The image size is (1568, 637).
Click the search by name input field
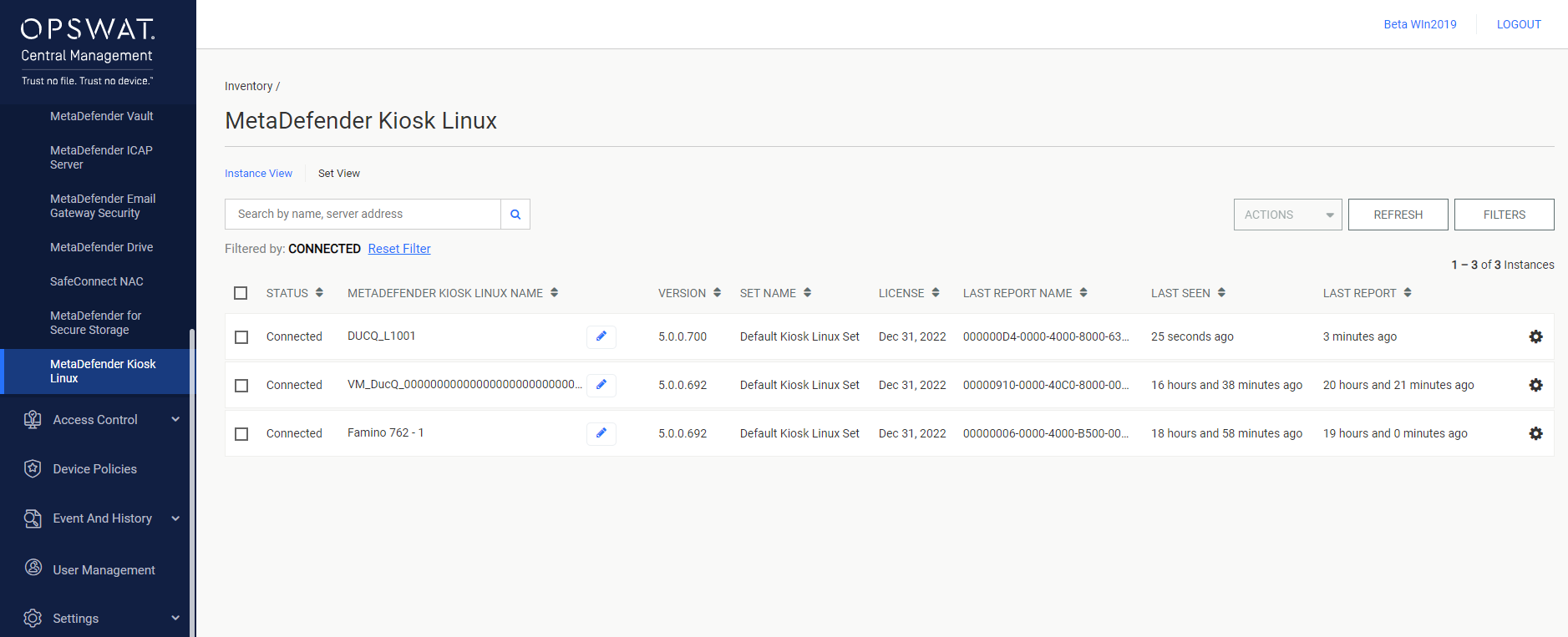tap(363, 215)
